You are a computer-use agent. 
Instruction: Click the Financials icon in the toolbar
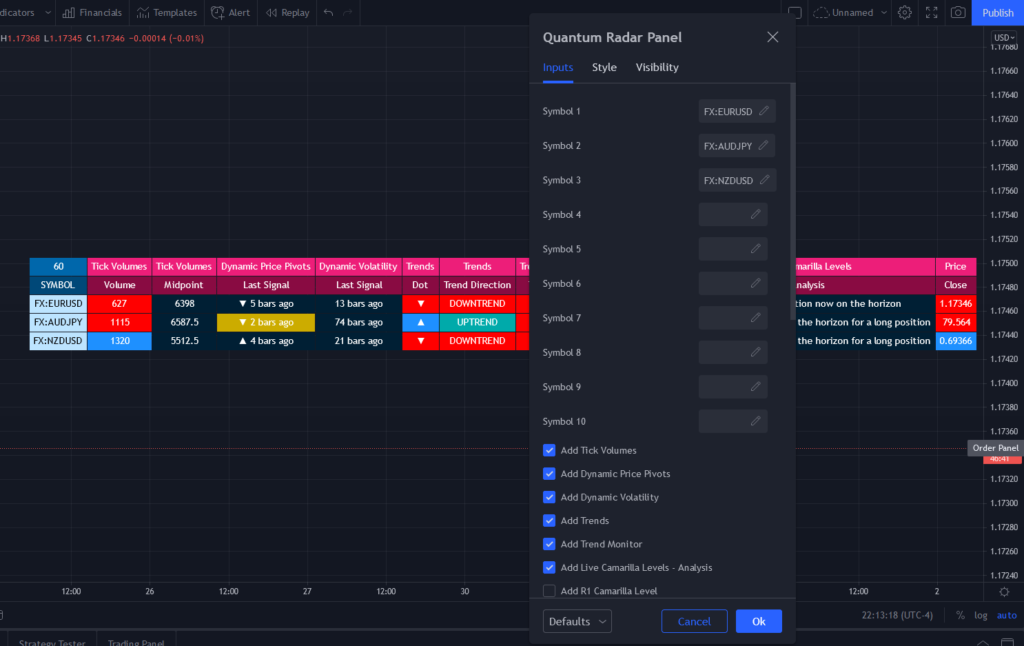click(91, 12)
